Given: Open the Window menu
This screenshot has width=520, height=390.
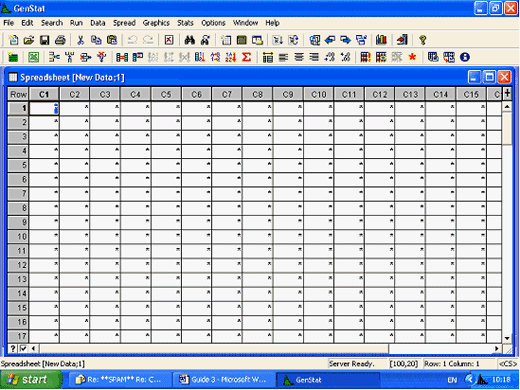Looking at the screenshot, I should pos(245,23).
